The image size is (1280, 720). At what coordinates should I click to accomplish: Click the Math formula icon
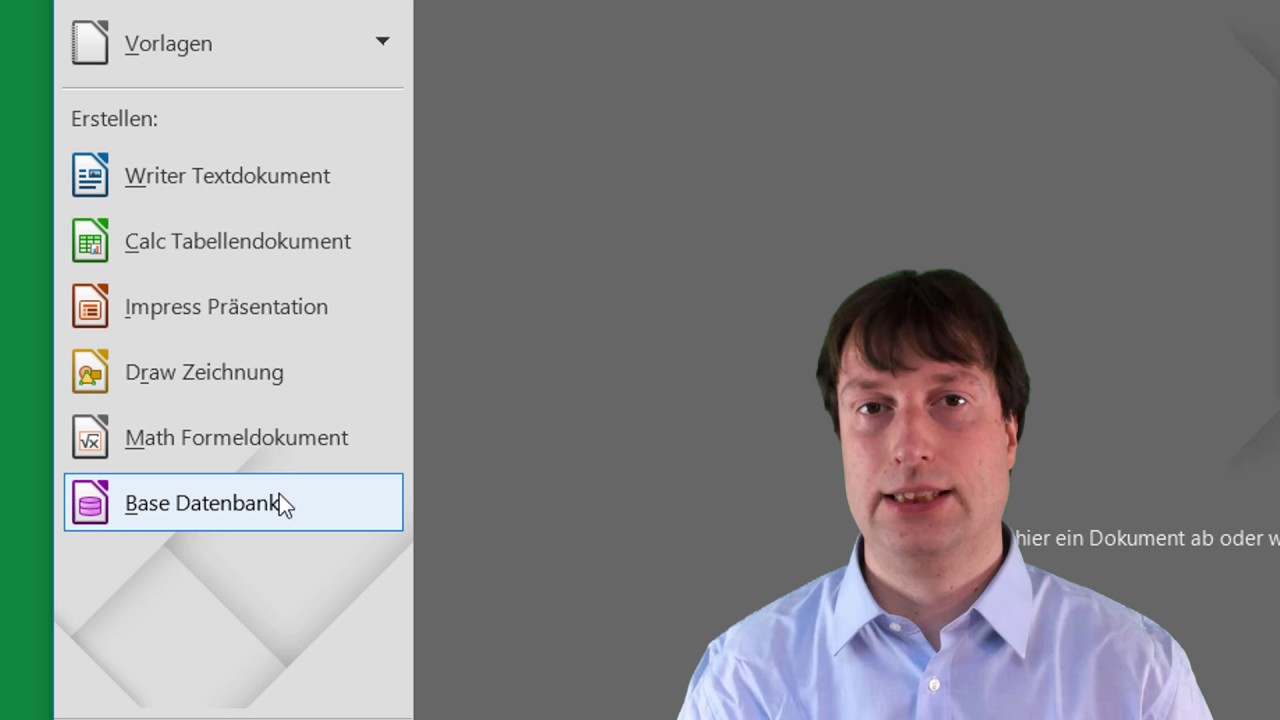(90, 437)
